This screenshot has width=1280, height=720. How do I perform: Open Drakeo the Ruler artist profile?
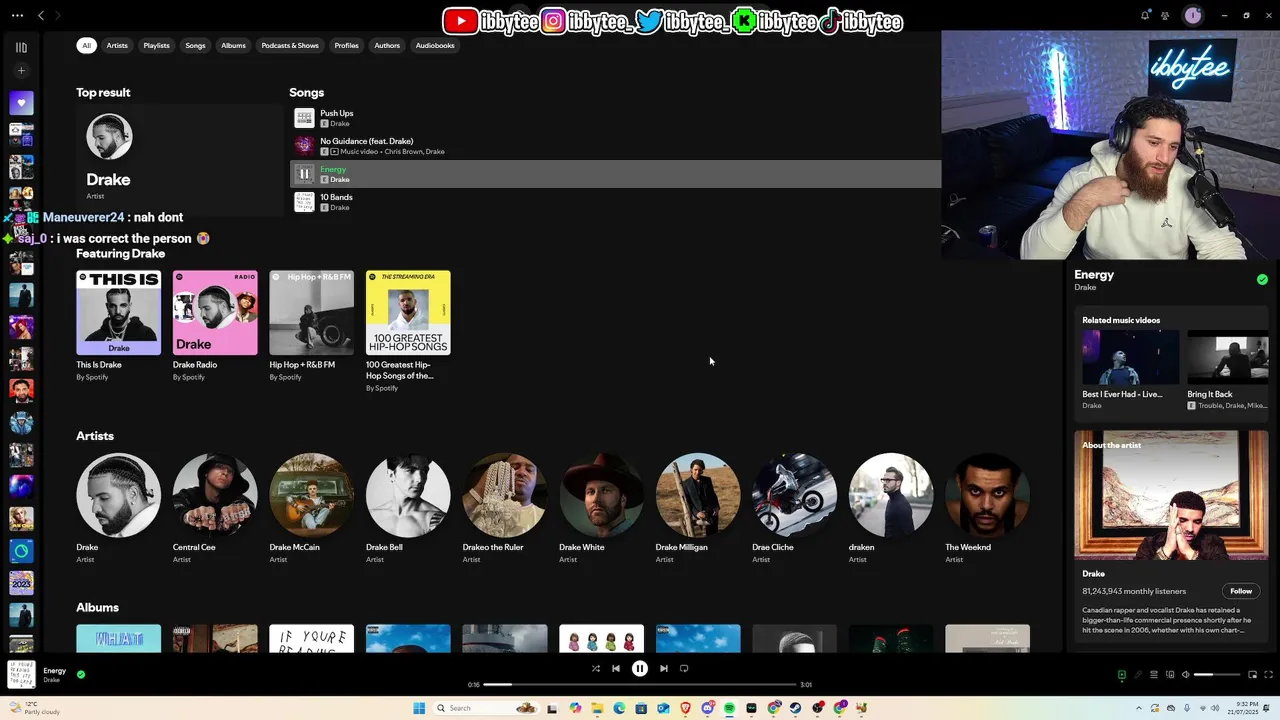(504, 508)
